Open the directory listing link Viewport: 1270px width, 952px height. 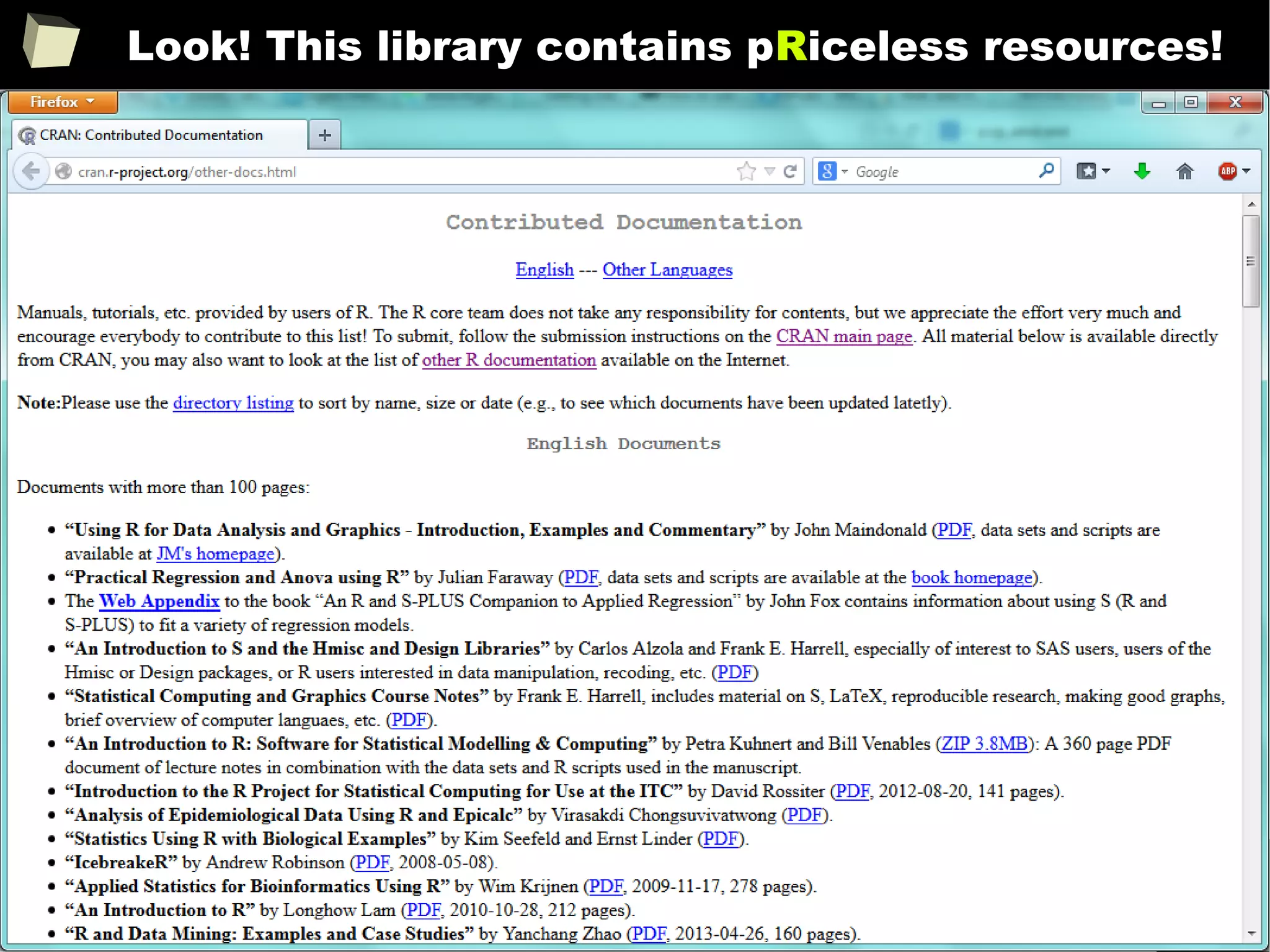coord(233,403)
